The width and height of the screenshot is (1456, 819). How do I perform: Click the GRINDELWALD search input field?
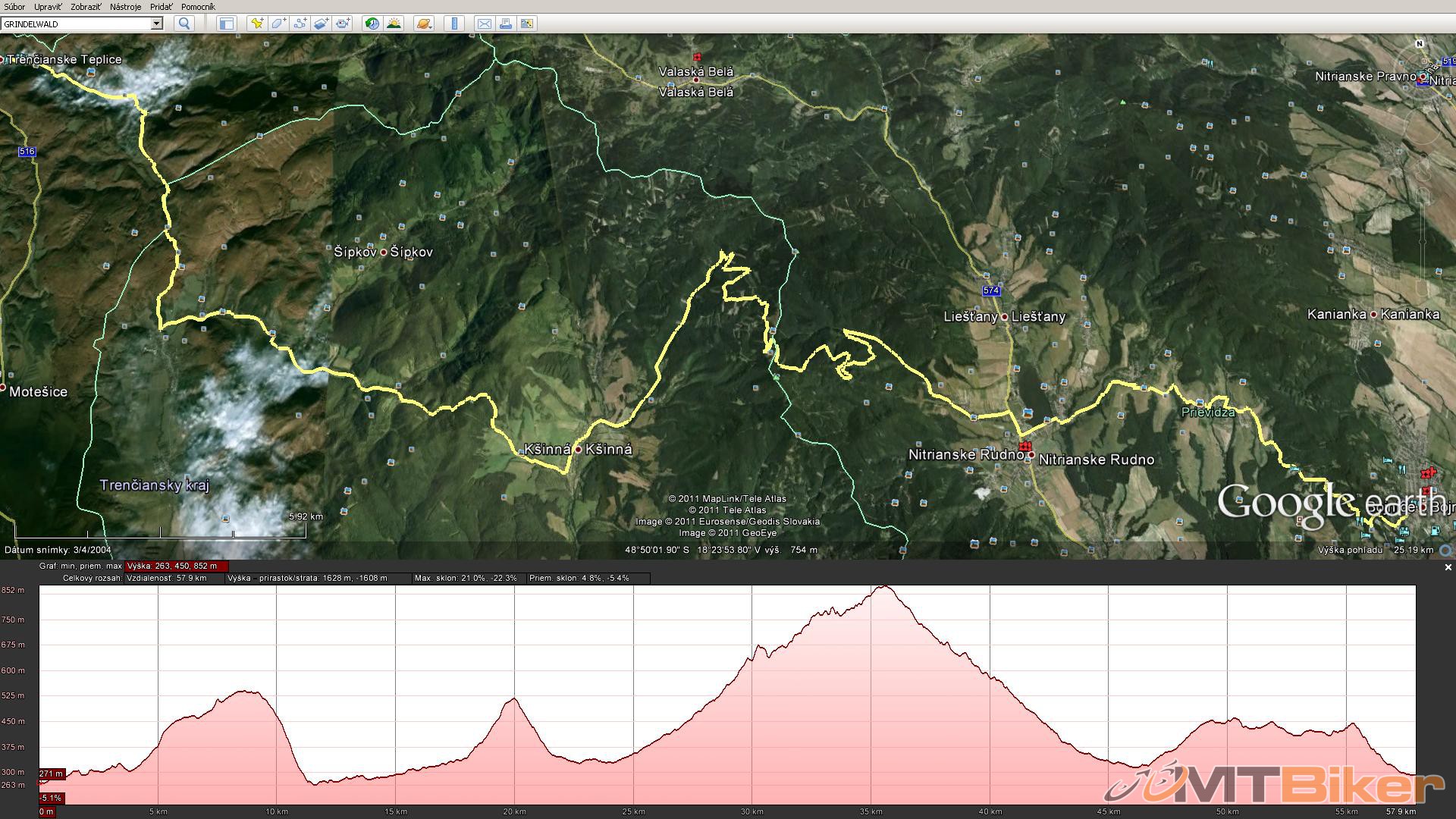tap(76, 24)
